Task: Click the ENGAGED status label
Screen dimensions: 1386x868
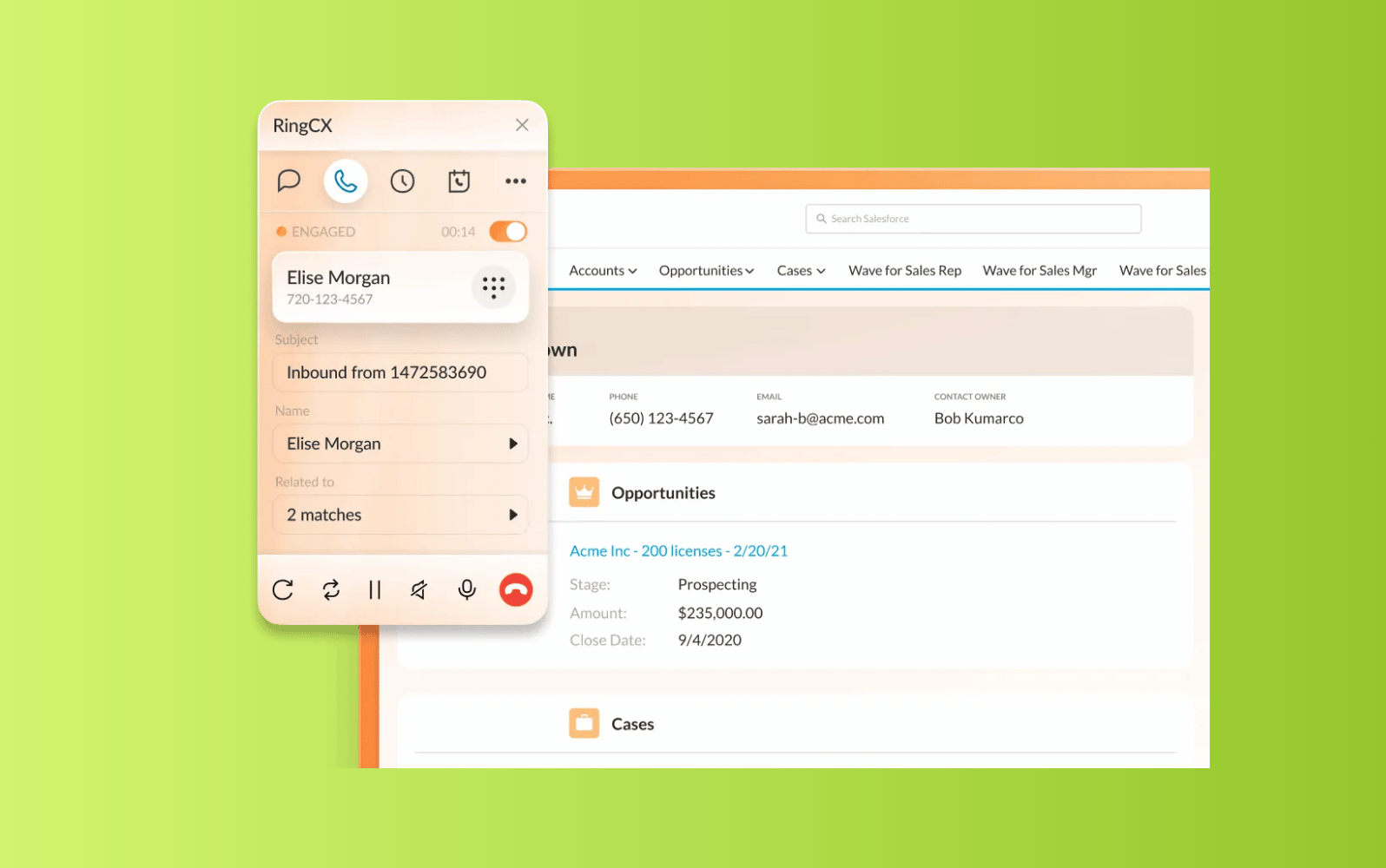Action: coord(323,232)
